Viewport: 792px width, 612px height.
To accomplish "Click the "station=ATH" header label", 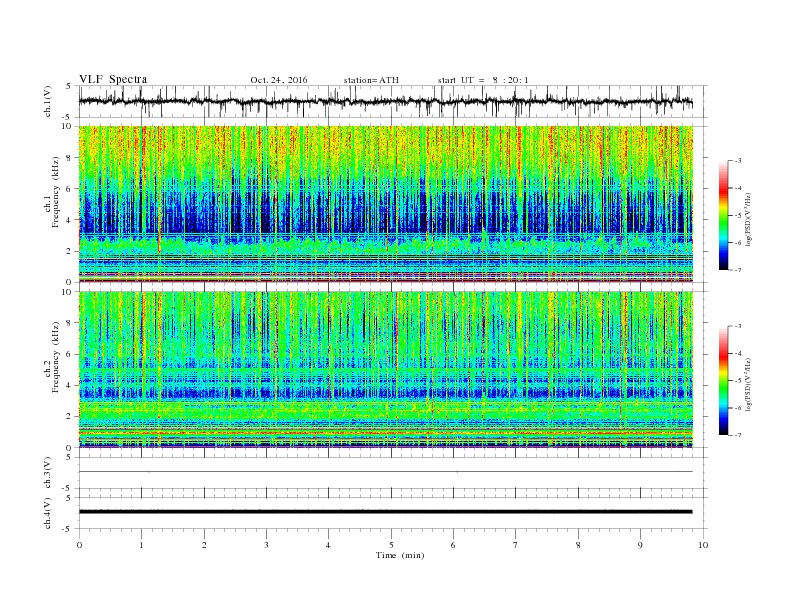I will [x=371, y=80].
